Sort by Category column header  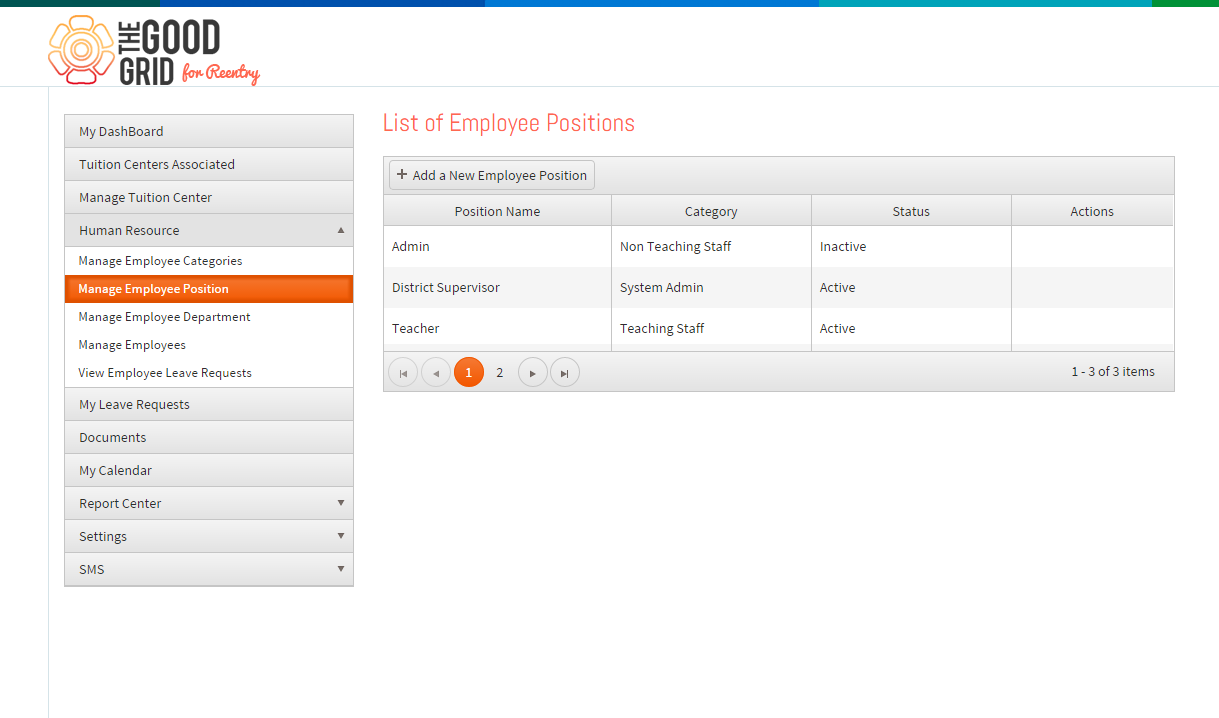pyautogui.click(x=711, y=211)
